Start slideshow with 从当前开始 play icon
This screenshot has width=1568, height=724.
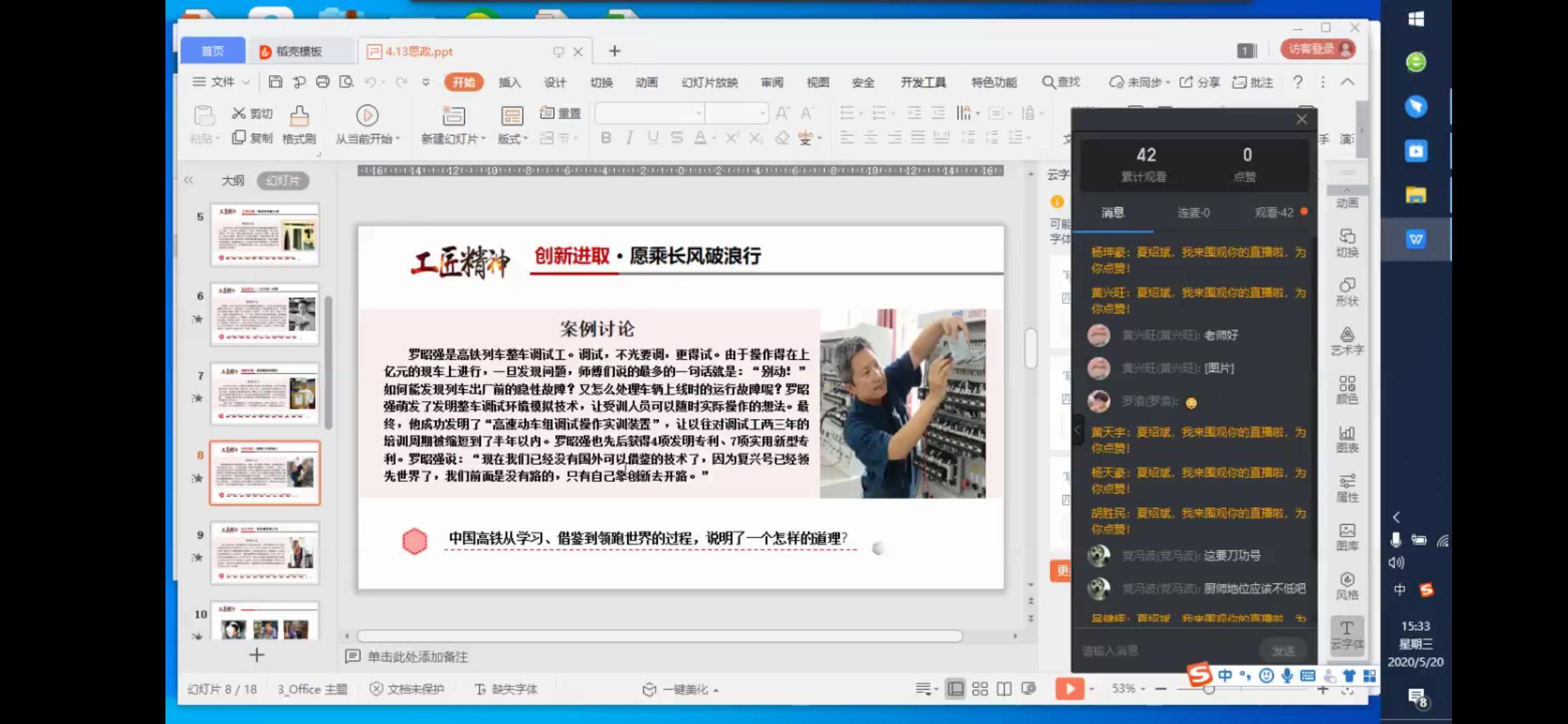pyautogui.click(x=367, y=116)
